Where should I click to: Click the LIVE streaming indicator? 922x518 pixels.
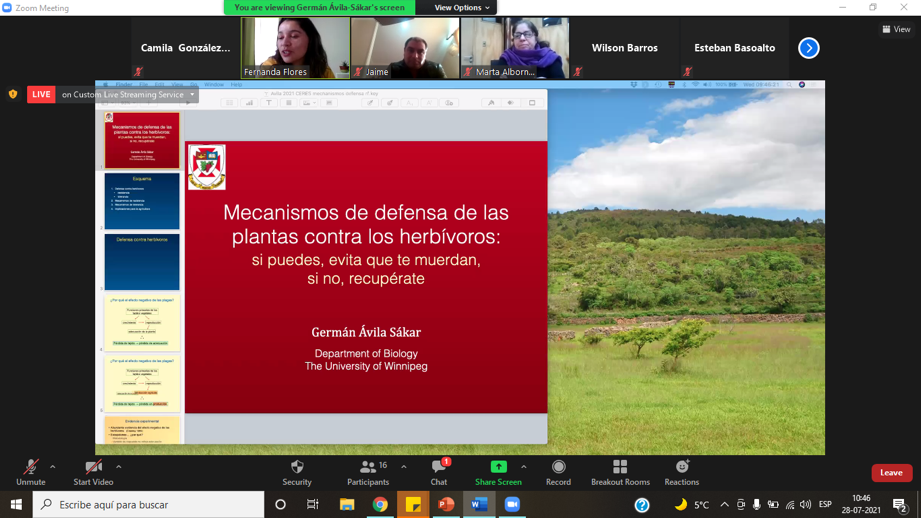41,94
